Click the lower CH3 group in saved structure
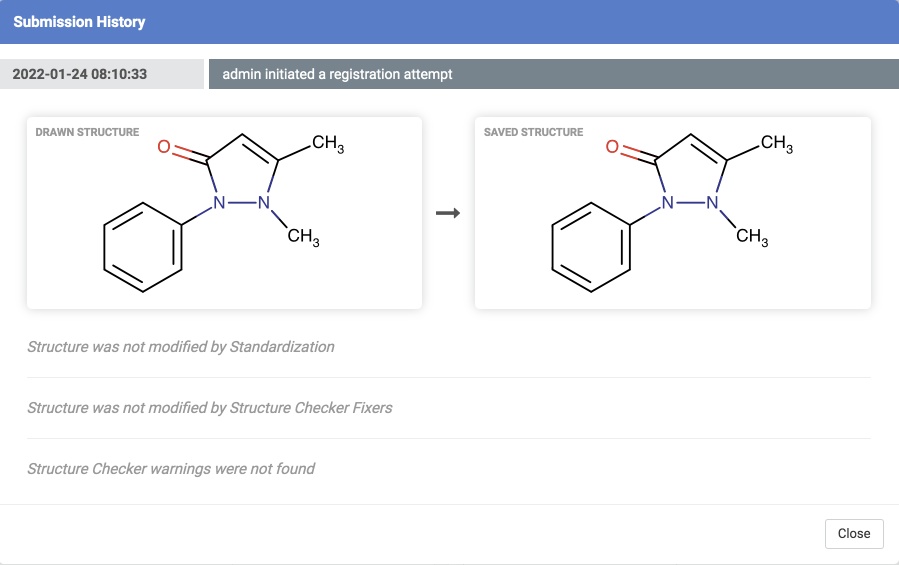 (x=752, y=238)
